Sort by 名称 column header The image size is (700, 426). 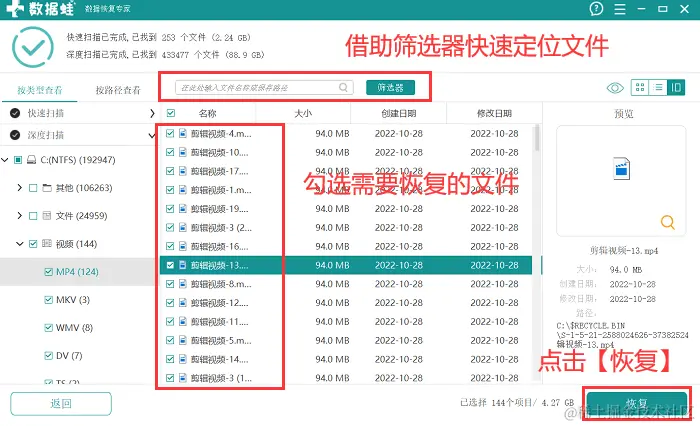208,113
